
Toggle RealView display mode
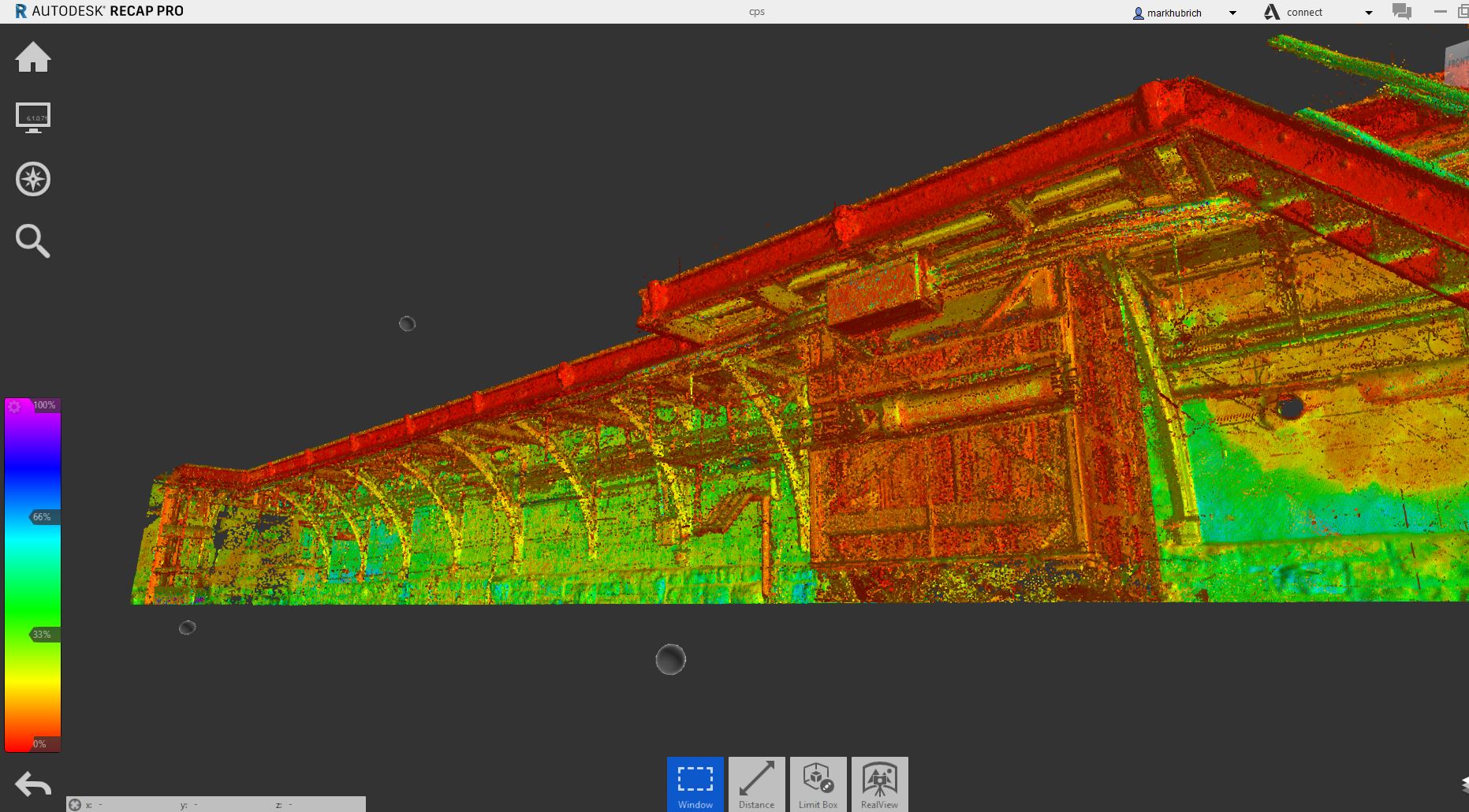coord(880,783)
